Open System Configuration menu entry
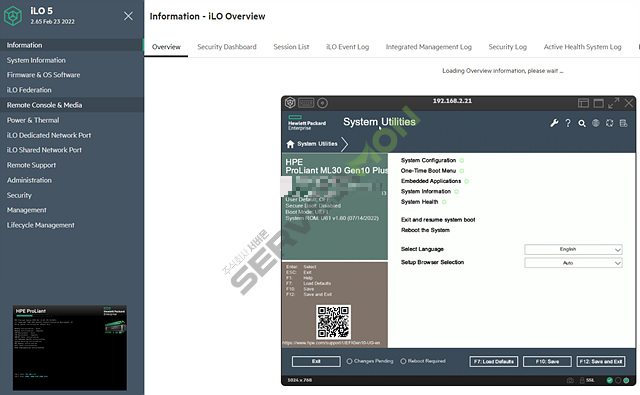The width and height of the screenshot is (640, 395). (x=428, y=160)
